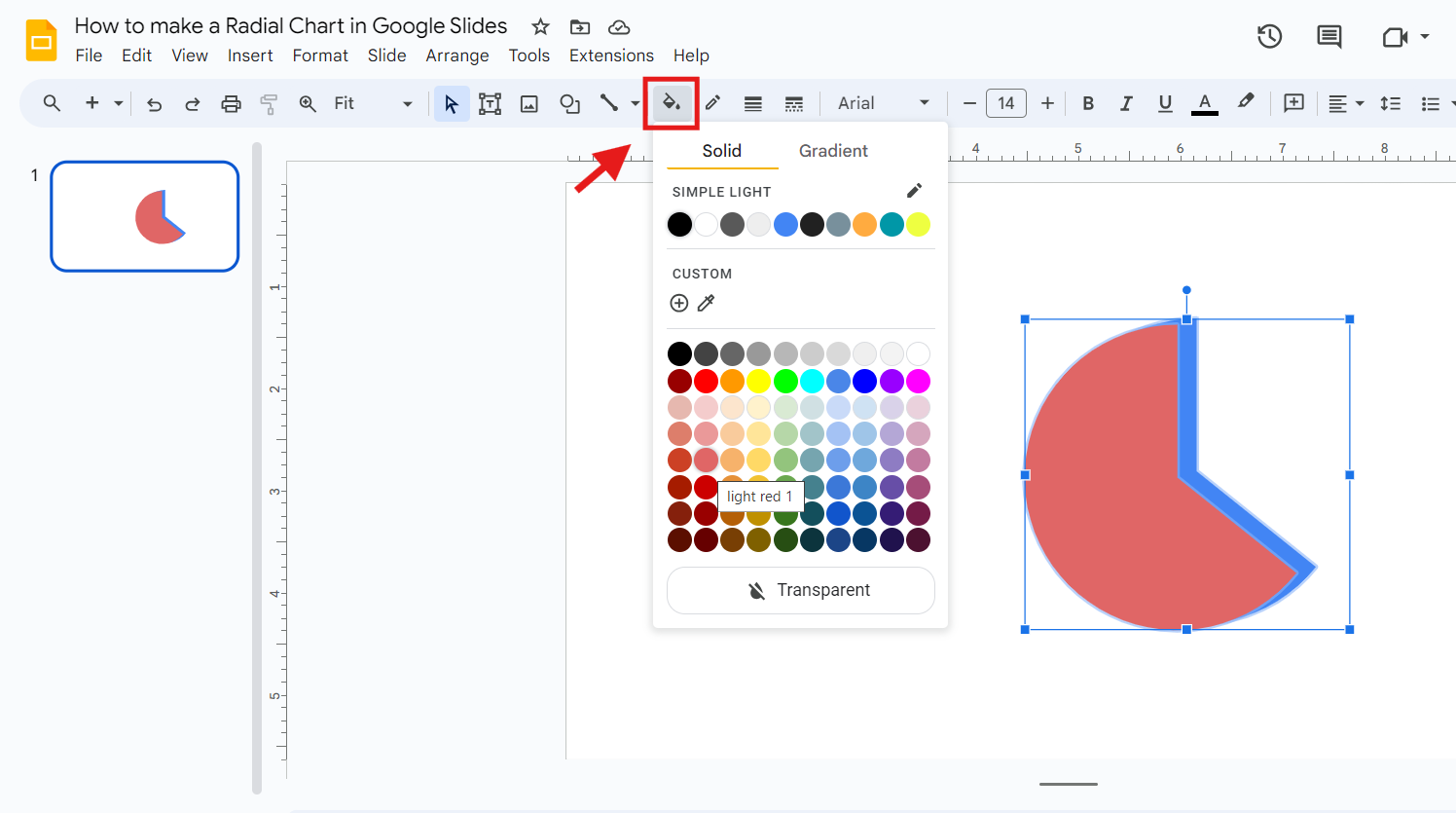
Task: Click the fill color paint bucket icon
Action: [x=672, y=102]
